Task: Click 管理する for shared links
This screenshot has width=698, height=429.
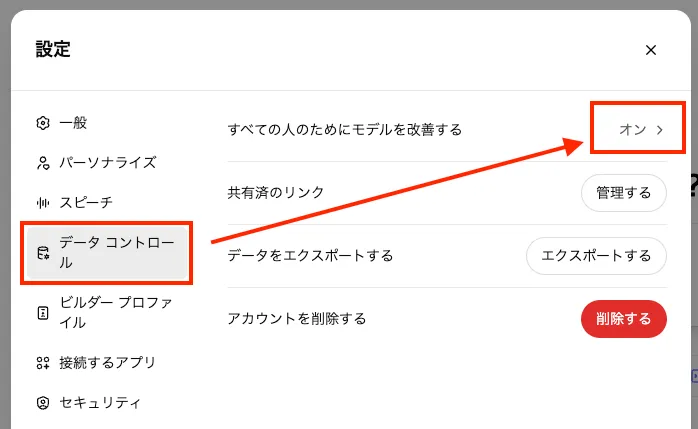Action: (x=624, y=193)
